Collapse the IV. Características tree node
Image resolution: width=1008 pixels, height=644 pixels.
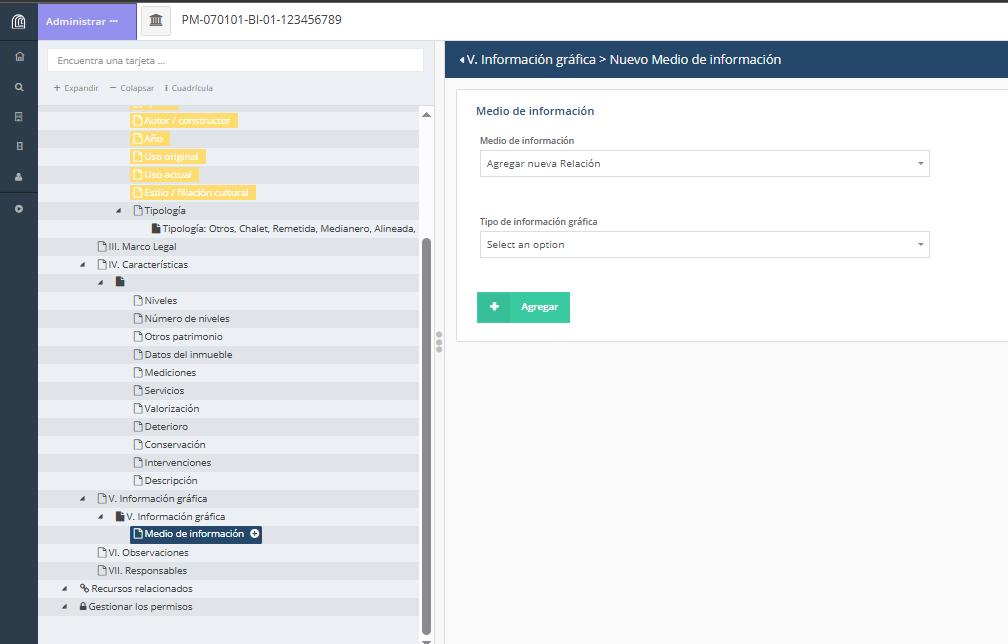83,265
